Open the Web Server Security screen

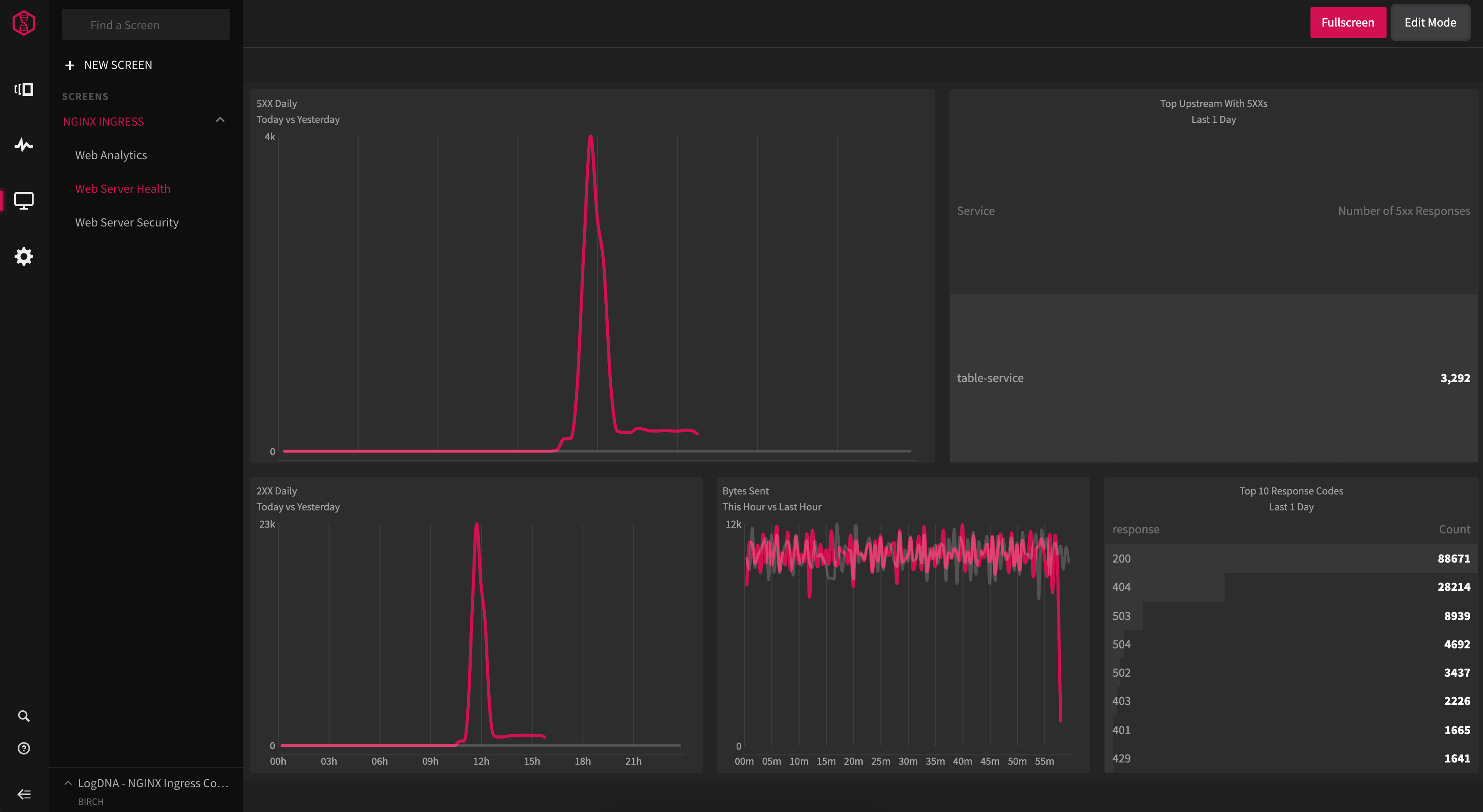click(x=127, y=223)
